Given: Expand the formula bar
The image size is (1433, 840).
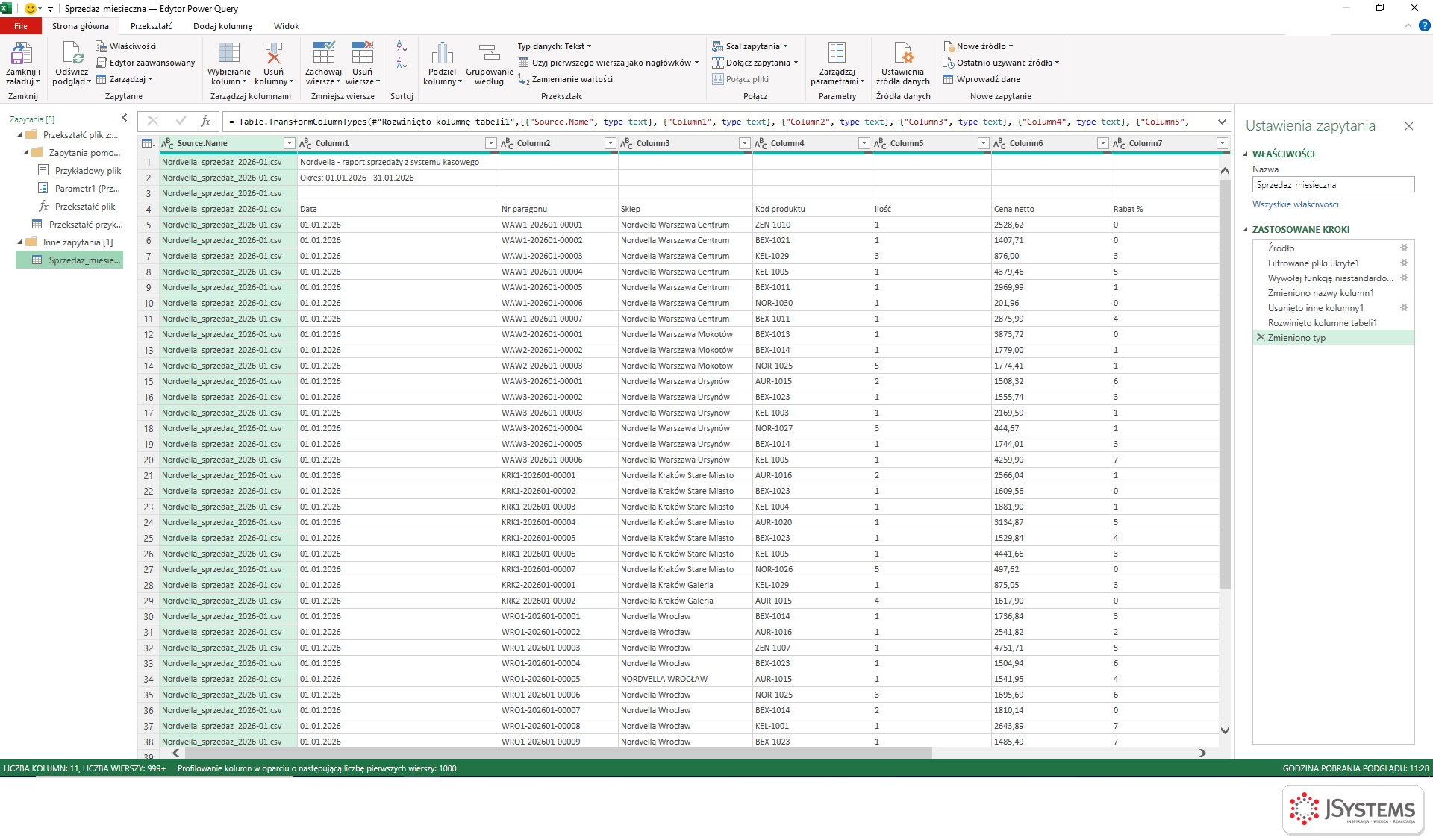Looking at the screenshot, I should (x=1222, y=121).
